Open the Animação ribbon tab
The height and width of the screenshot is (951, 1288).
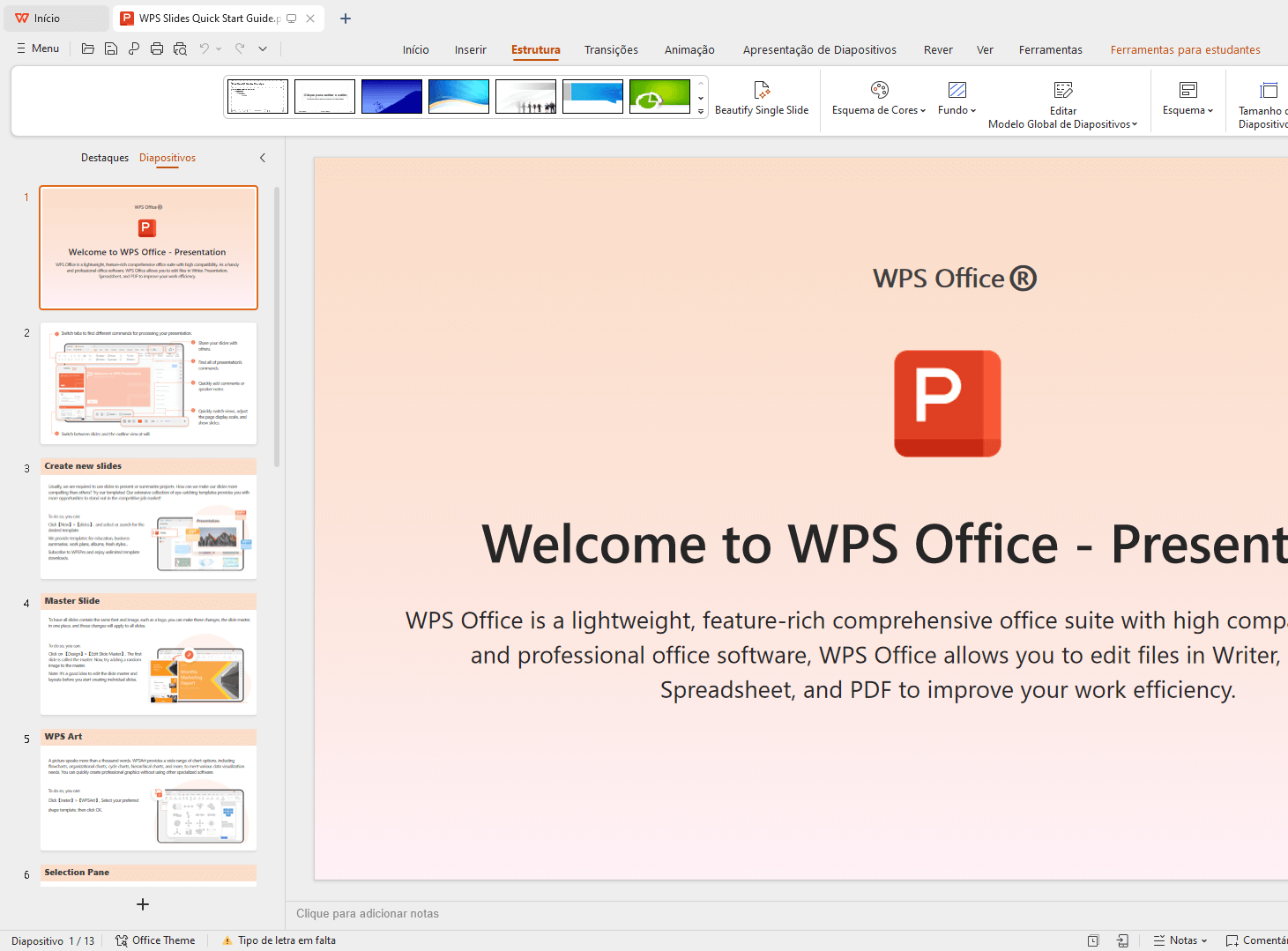point(689,49)
